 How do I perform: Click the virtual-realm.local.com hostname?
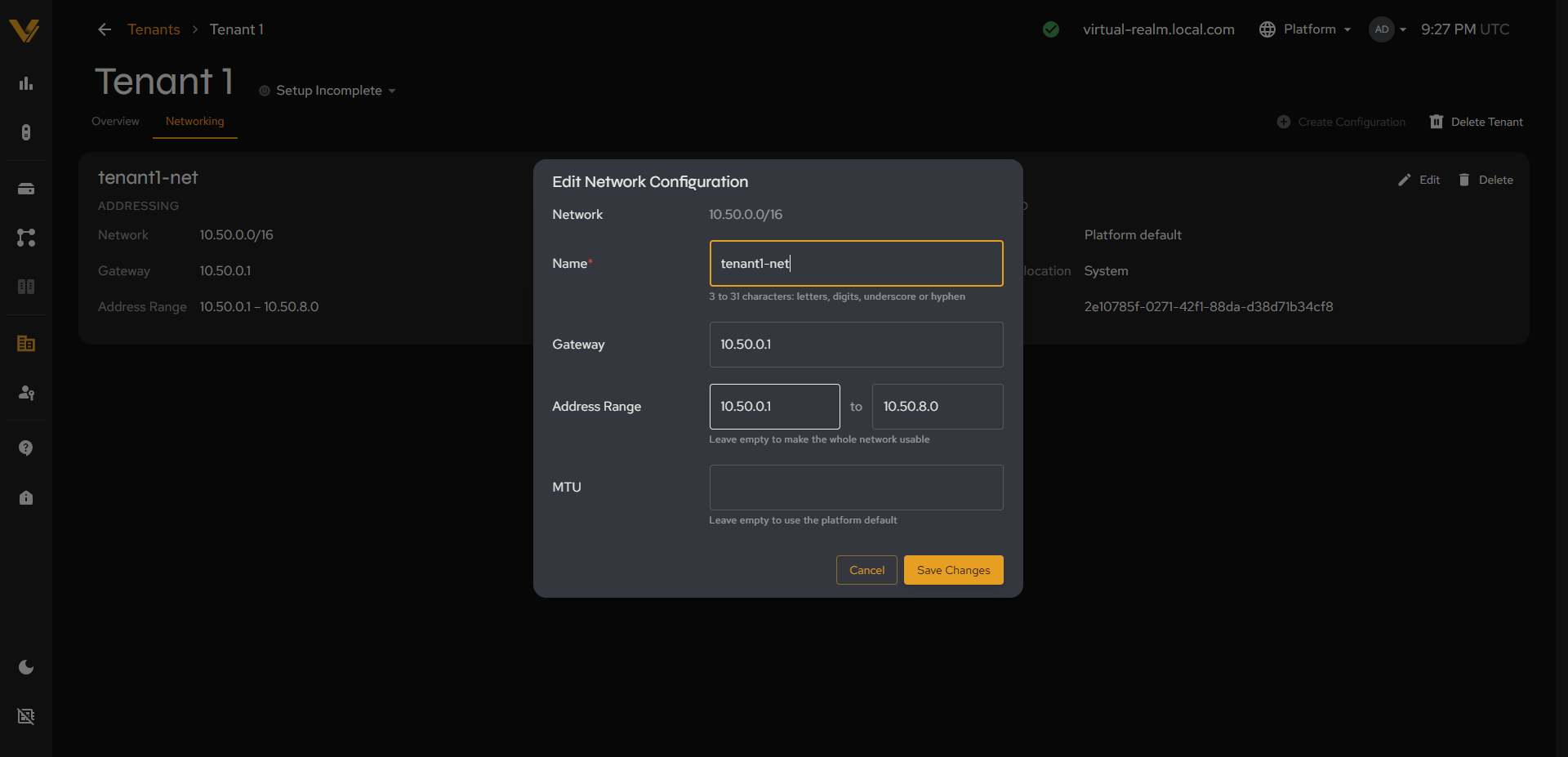pos(1158,29)
